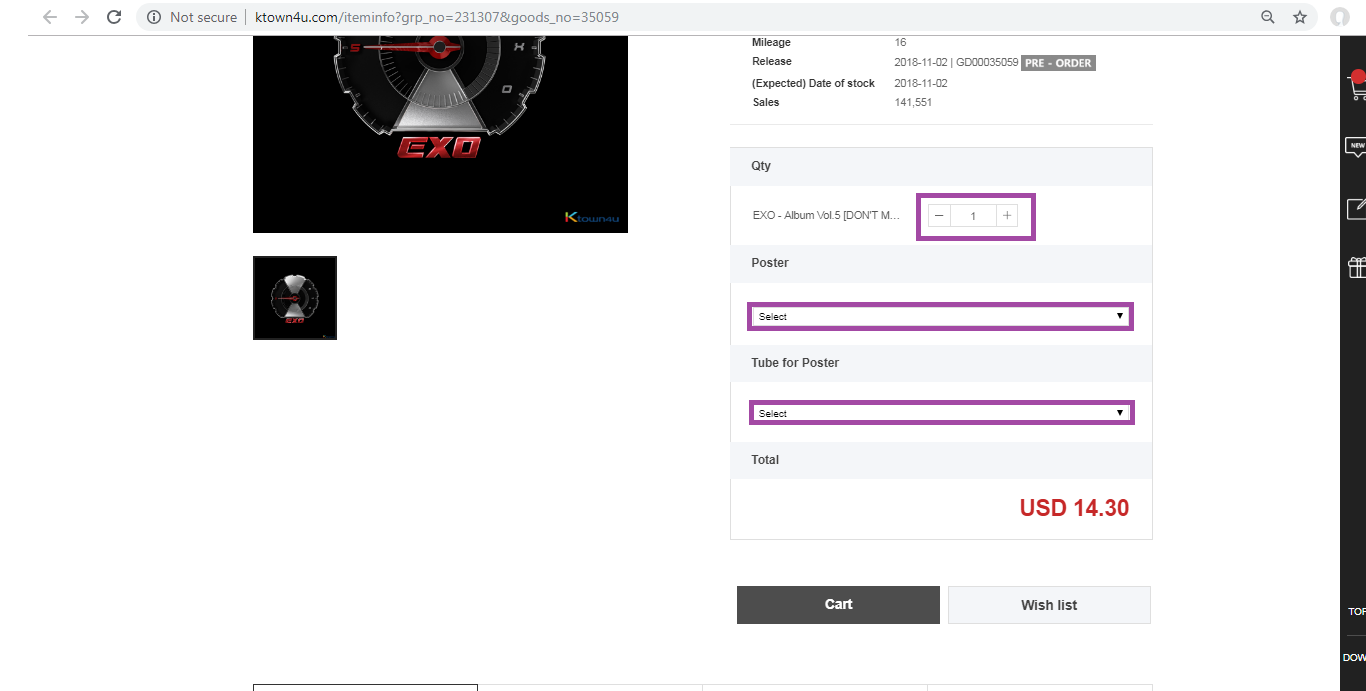1366x691 pixels.
Task: Open the gift box sidebar icon
Action: click(1357, 267)
